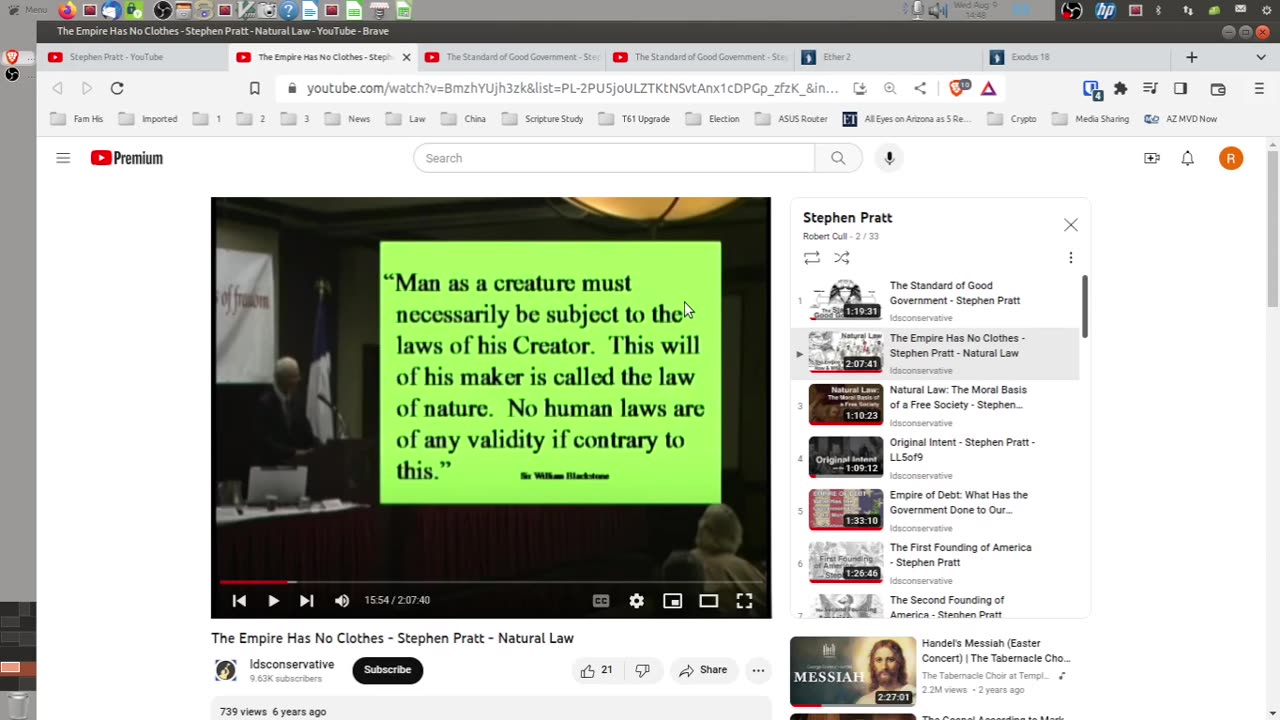Click the YouTube URL address bar
The height and width of the screenshot is (720, 1280).
pyautogui.click(x=572, y=88)
